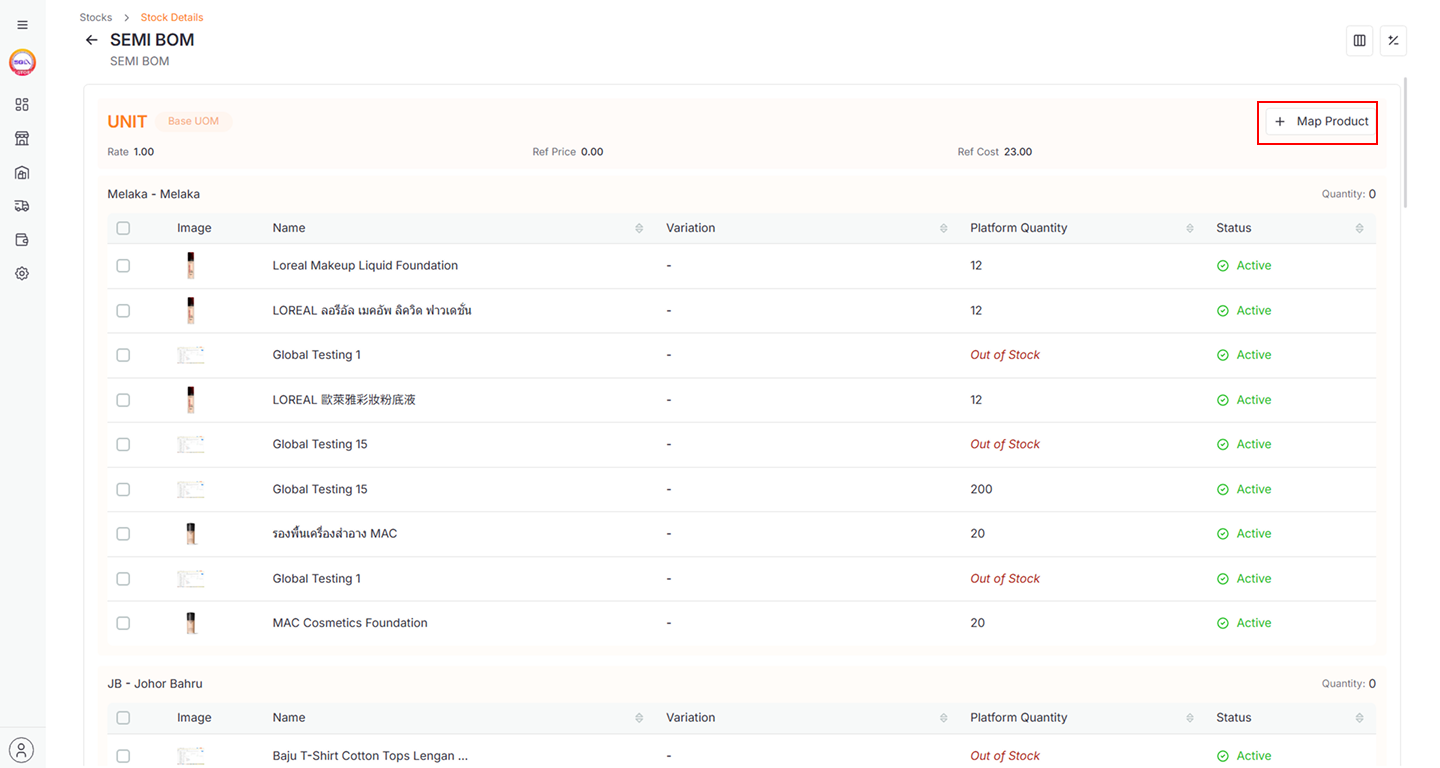Select all rows in Melaka table
This screenshot has height=768, width=1440.
123,228
